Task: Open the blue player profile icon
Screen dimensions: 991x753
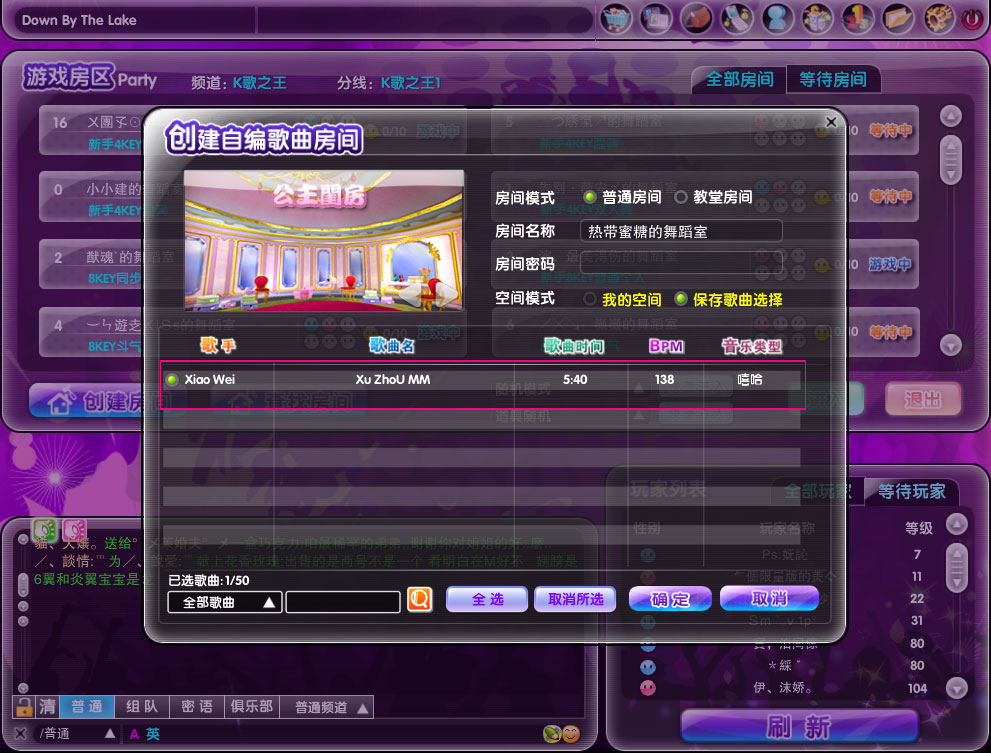Action: [x=777, y=18]
